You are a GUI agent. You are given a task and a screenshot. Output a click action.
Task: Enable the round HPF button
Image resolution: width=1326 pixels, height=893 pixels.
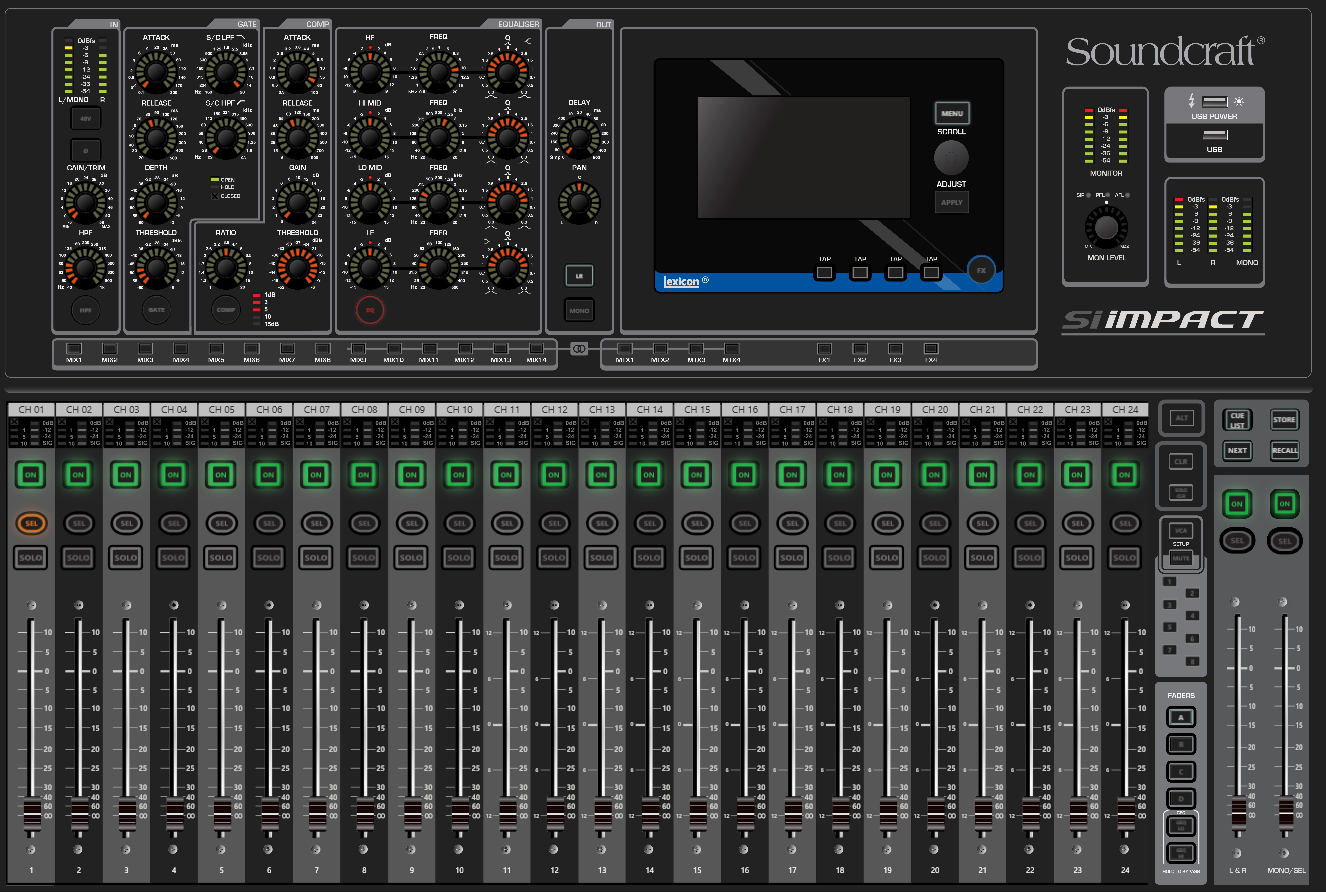pyautogui.click(x=85, y=311)
